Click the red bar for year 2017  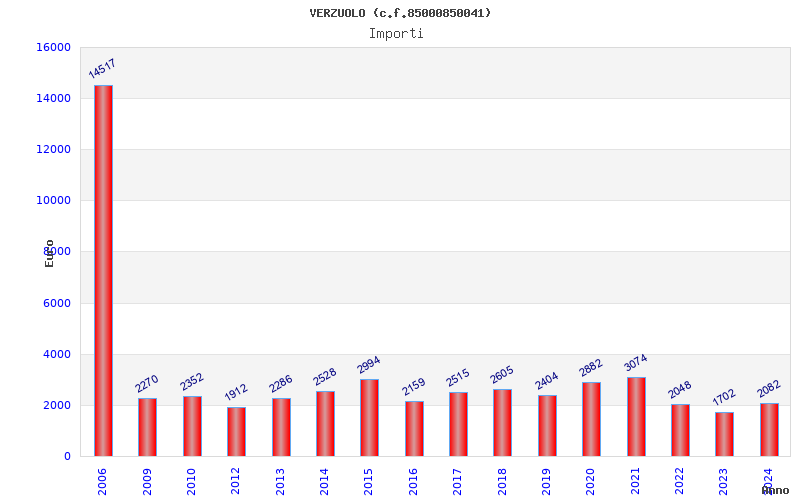[x=458, y=424]
